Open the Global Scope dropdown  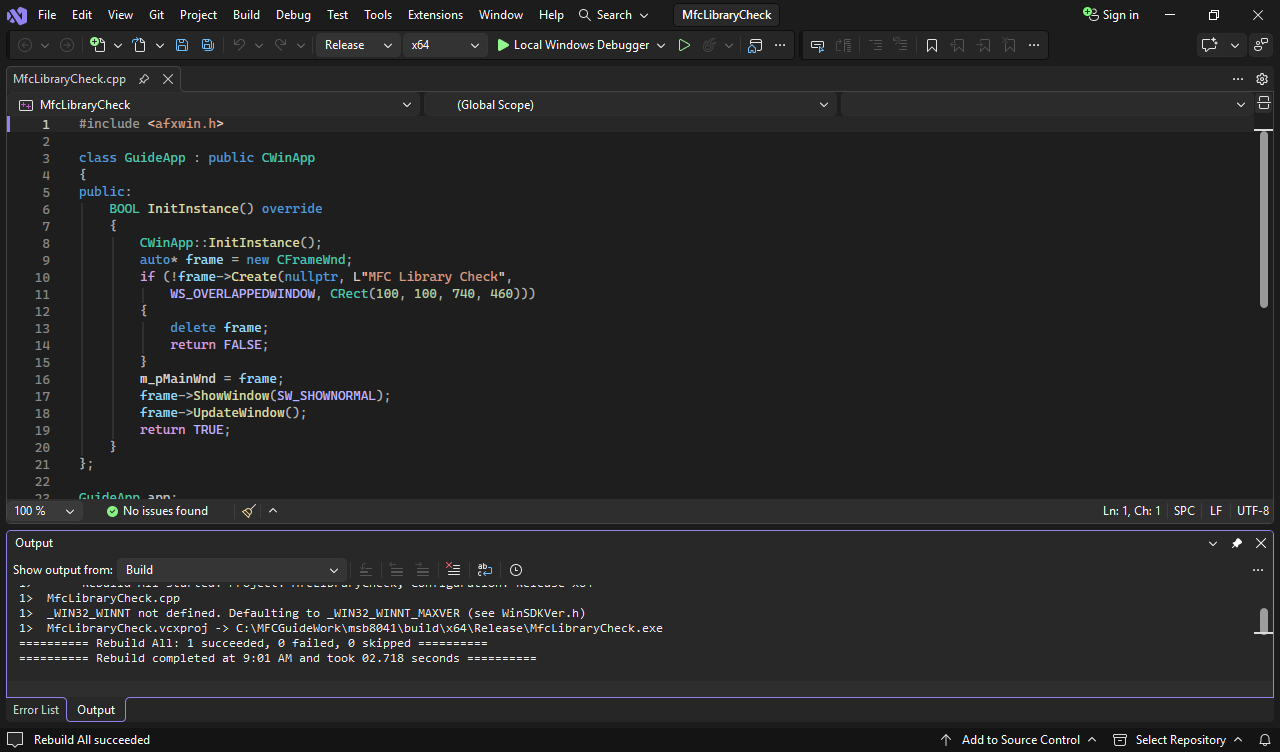(x=630, y=104)
